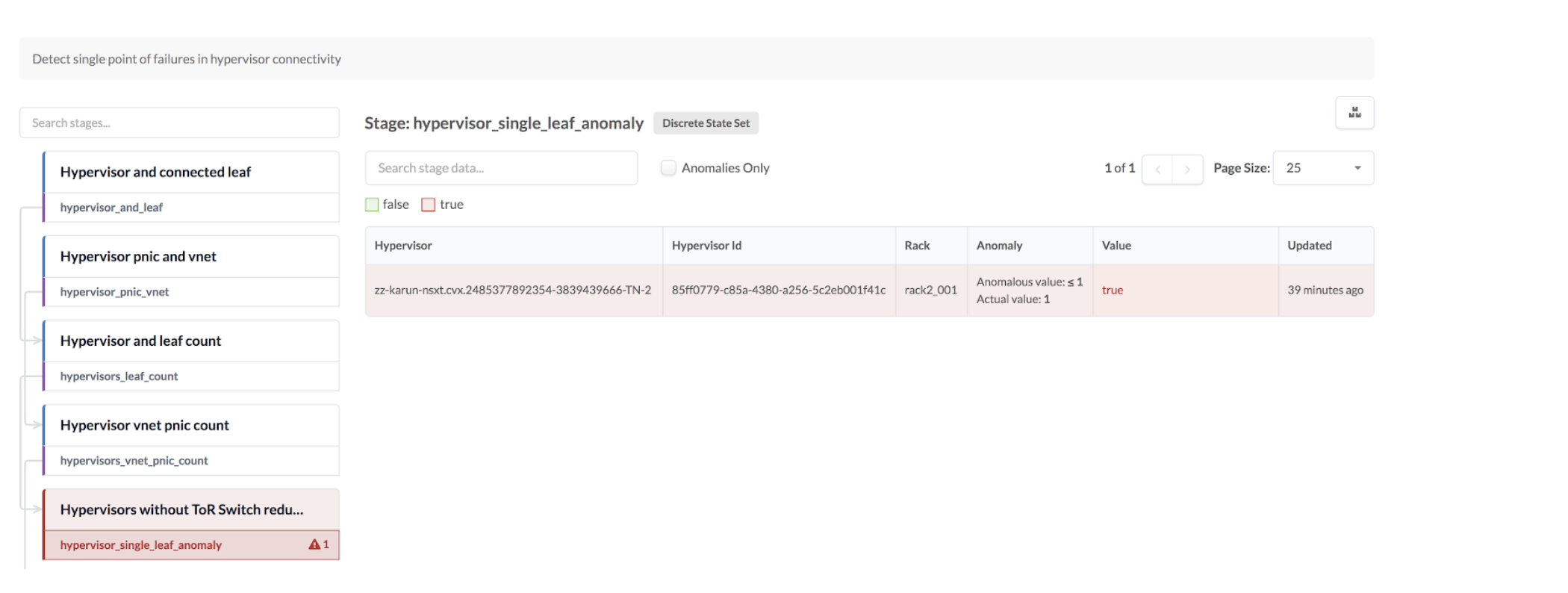Click the processor graph view icon button
Screen dimensions: 1568x593
(1354, 113)
